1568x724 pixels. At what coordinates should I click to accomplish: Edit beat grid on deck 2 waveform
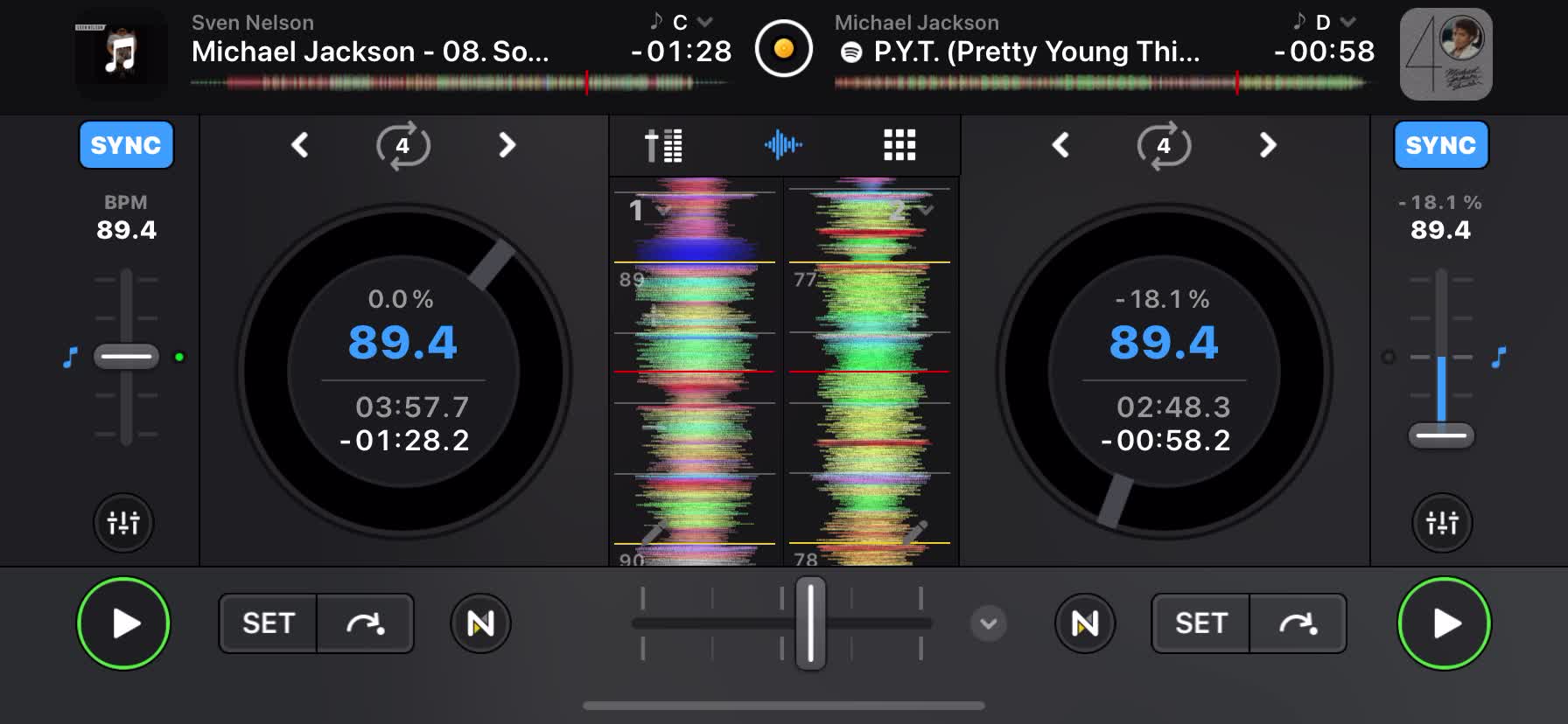tap(914, 531)
